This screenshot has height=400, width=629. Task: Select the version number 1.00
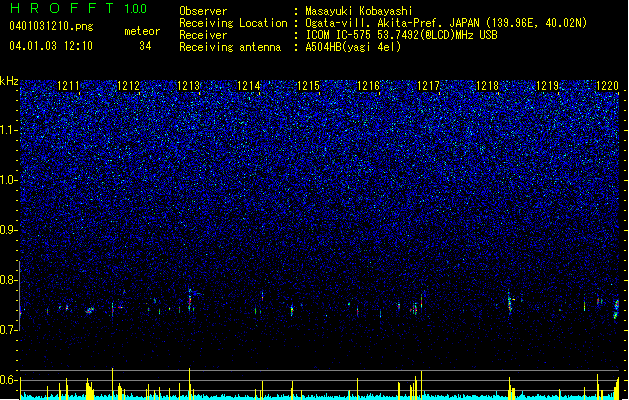pyautogui.click(x=136, y=8)
